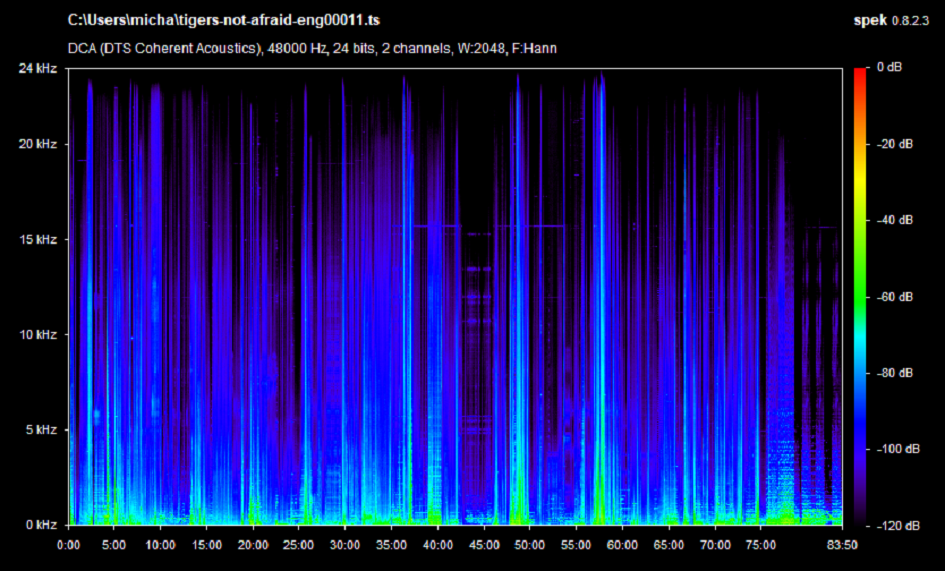945x571 pixels.
Task: Click the 25:00 time axis marker
Action: click(x=299, y=545)
